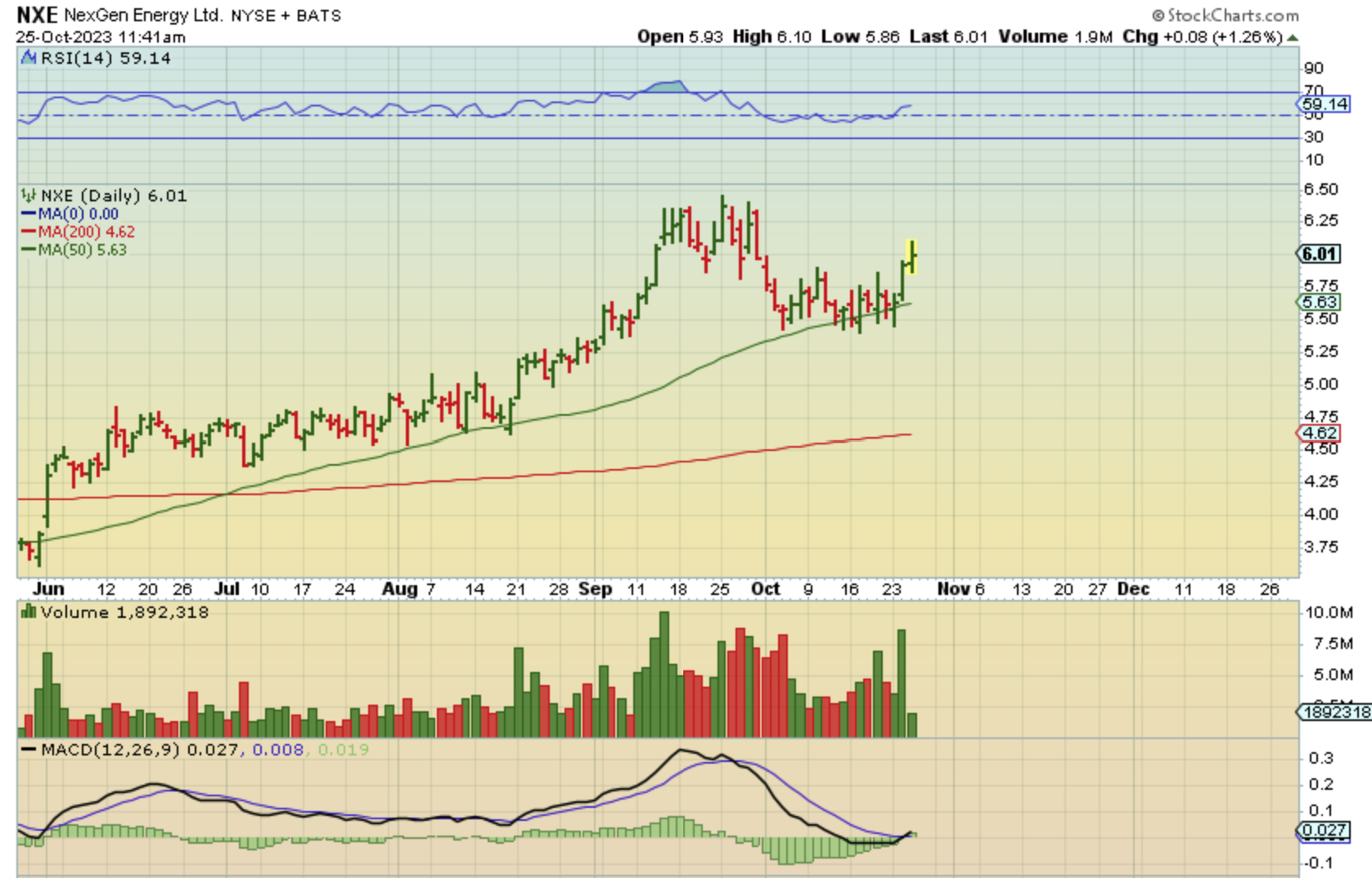Click the 10.0M volume axis label
Viewport: 1372px width, 879px height.
pos(1329,612)
